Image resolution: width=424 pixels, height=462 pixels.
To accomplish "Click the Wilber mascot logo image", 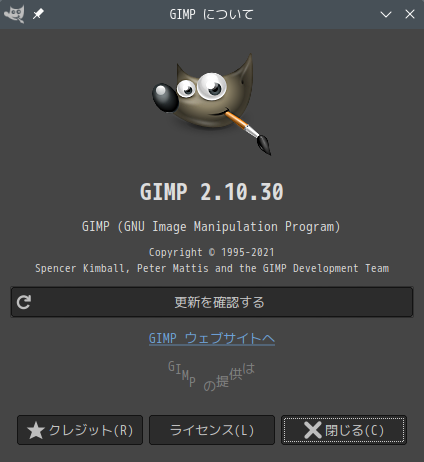I will tap(212, 104).
